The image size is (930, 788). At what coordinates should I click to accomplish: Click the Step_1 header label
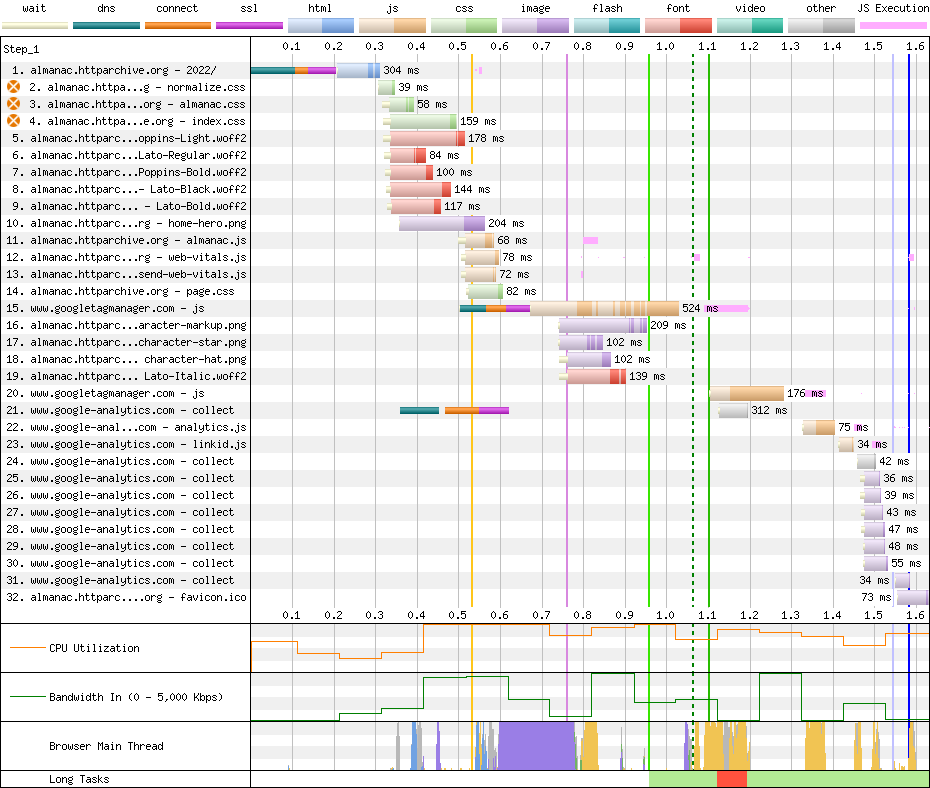pyautogui.click(x=24, y=48)
